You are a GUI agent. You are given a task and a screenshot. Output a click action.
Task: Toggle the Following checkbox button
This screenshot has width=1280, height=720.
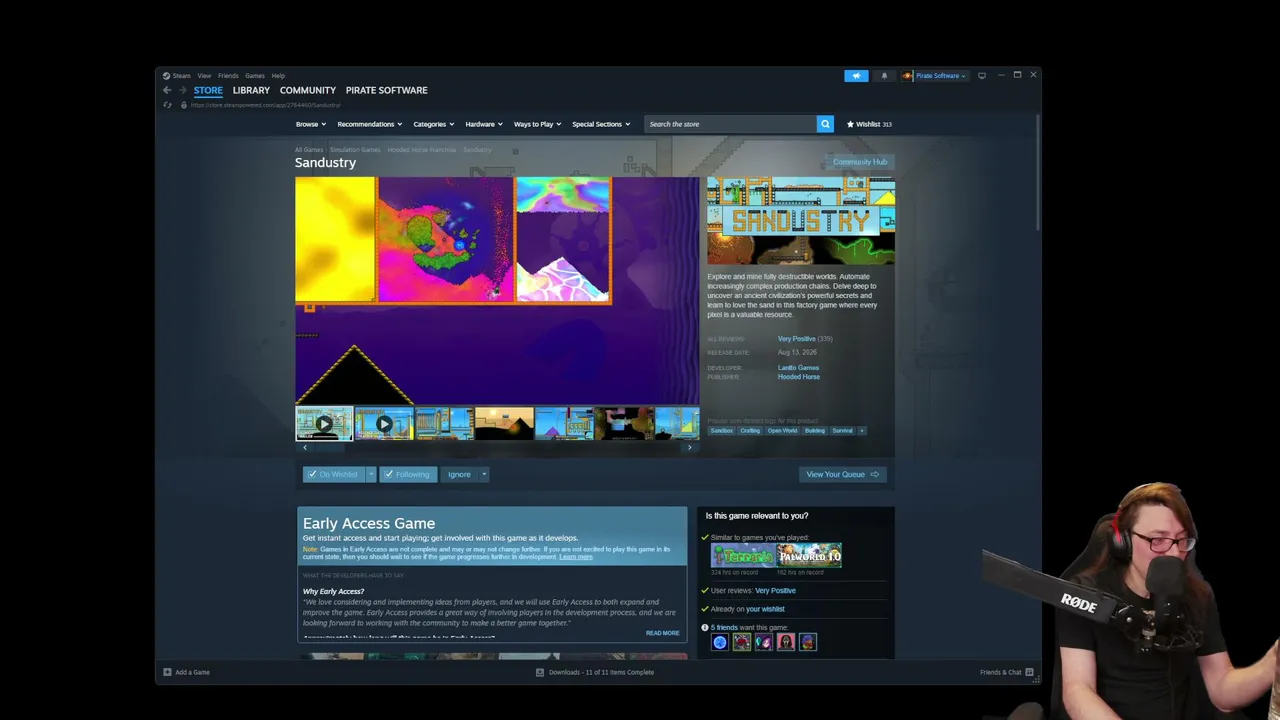408,474
